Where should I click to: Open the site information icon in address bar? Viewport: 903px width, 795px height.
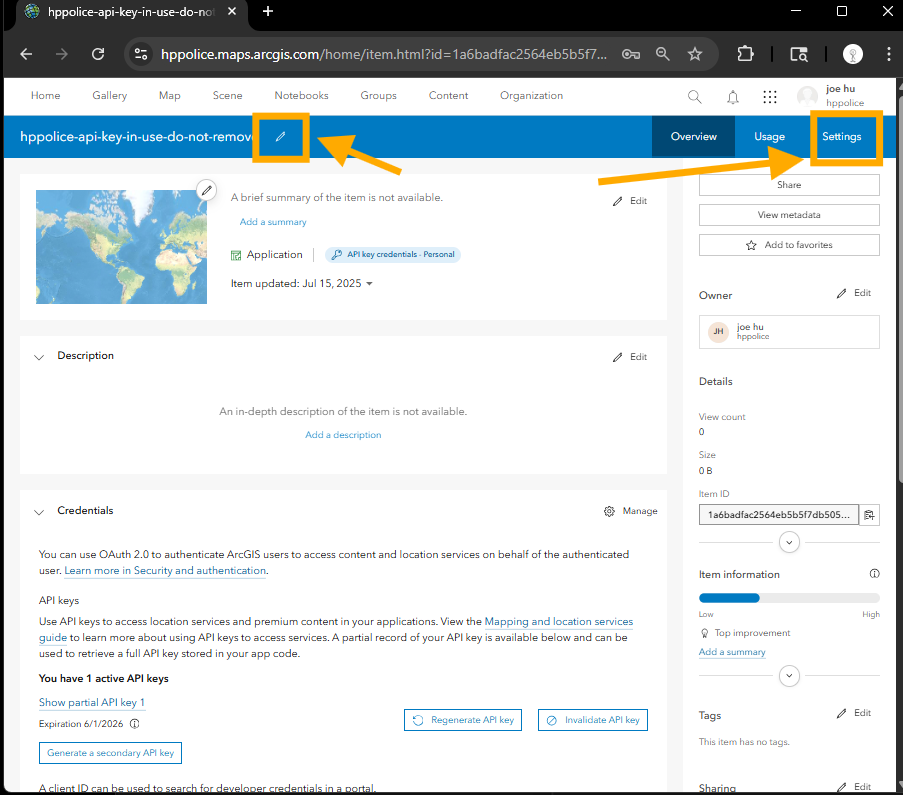click(x=141, y=54)
